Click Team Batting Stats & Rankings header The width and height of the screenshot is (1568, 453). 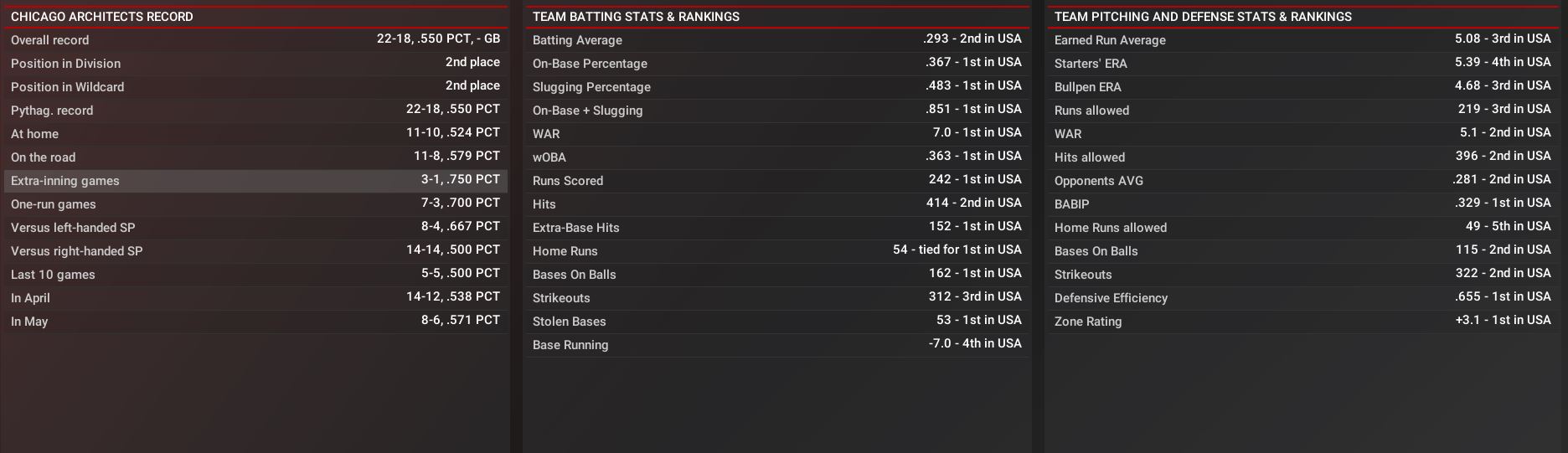[x=636, y=17]
